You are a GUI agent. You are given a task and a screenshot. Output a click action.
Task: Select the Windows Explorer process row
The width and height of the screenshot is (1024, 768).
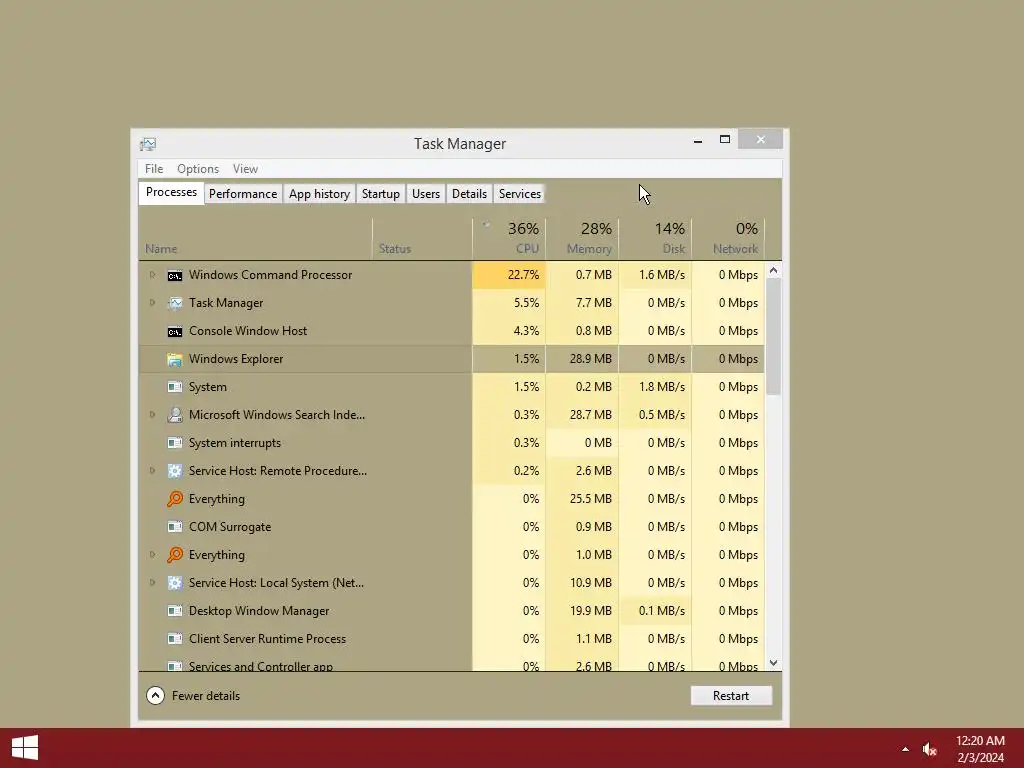[451, 359]
